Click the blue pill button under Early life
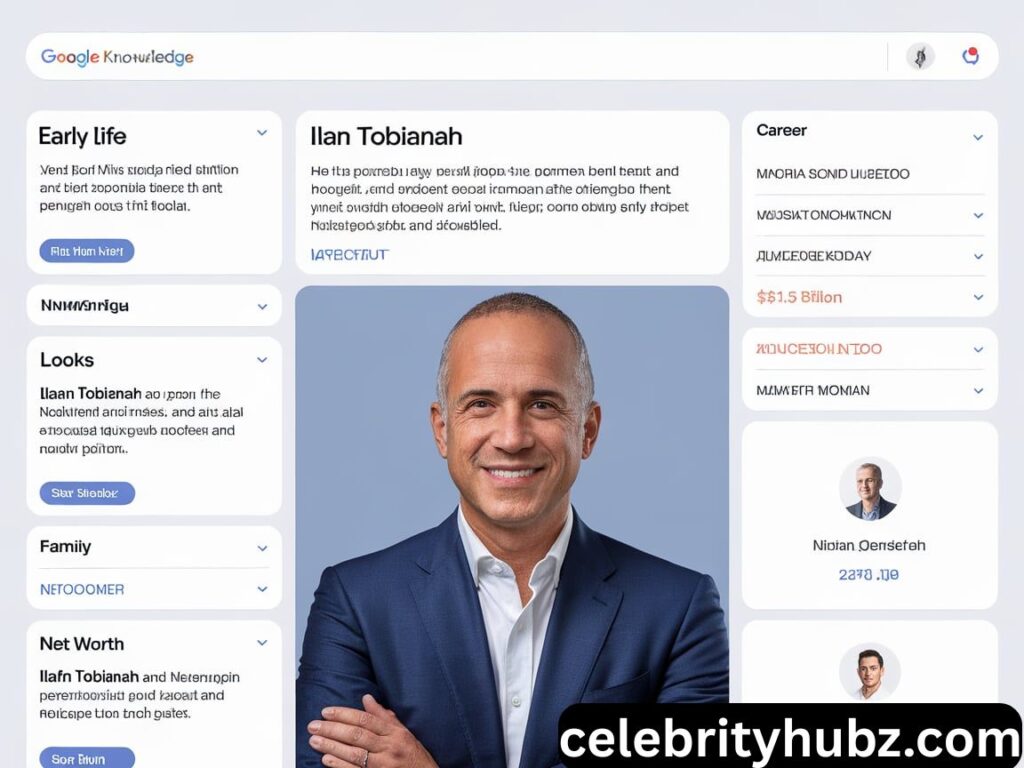The height and width of the screenshot is (768, 1024). 87,251
